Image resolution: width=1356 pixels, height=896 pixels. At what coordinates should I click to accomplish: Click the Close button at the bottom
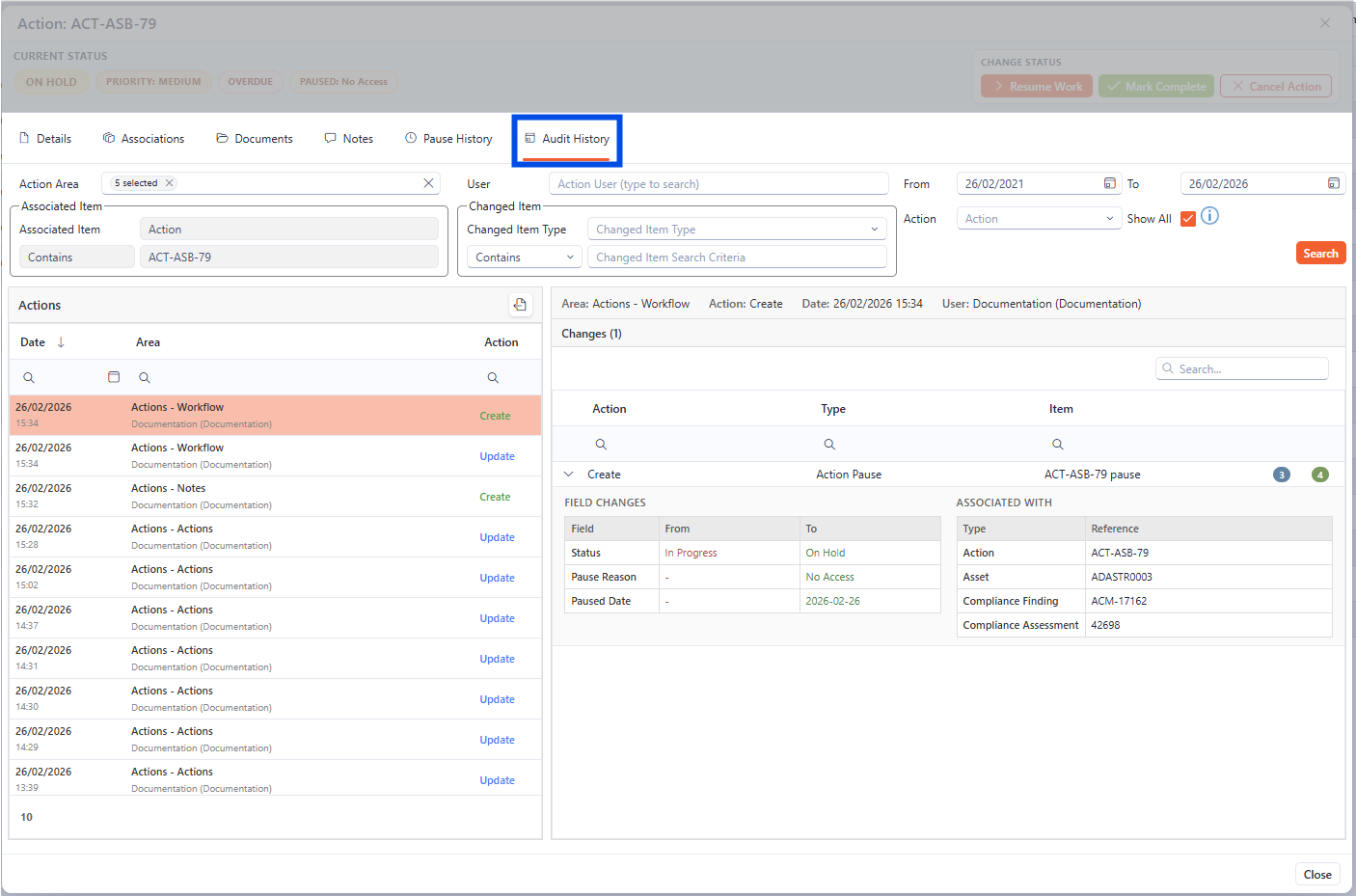coord(1317,874)
